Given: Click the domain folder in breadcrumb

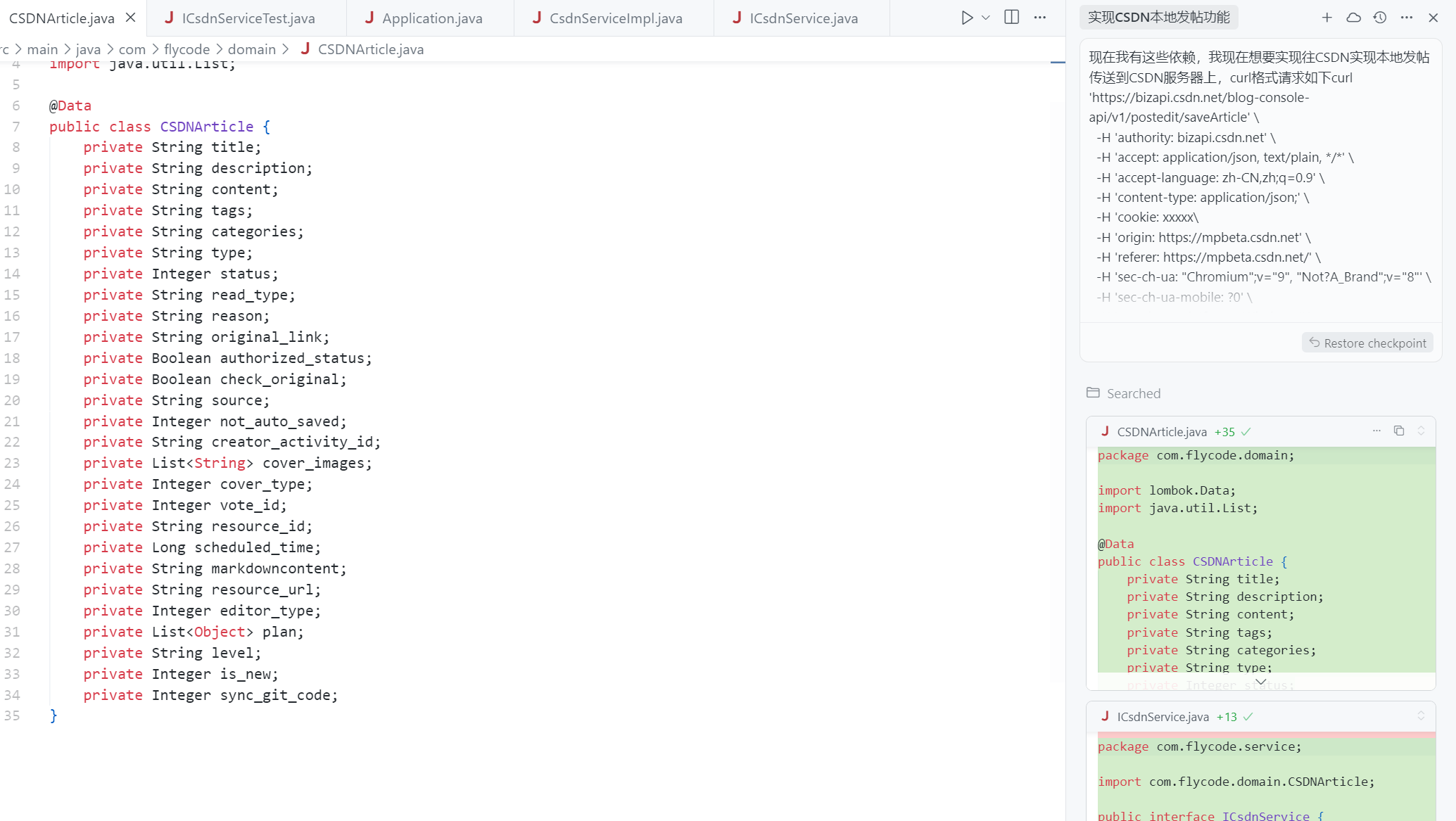Looking at the screenshot, I should 251,49.
